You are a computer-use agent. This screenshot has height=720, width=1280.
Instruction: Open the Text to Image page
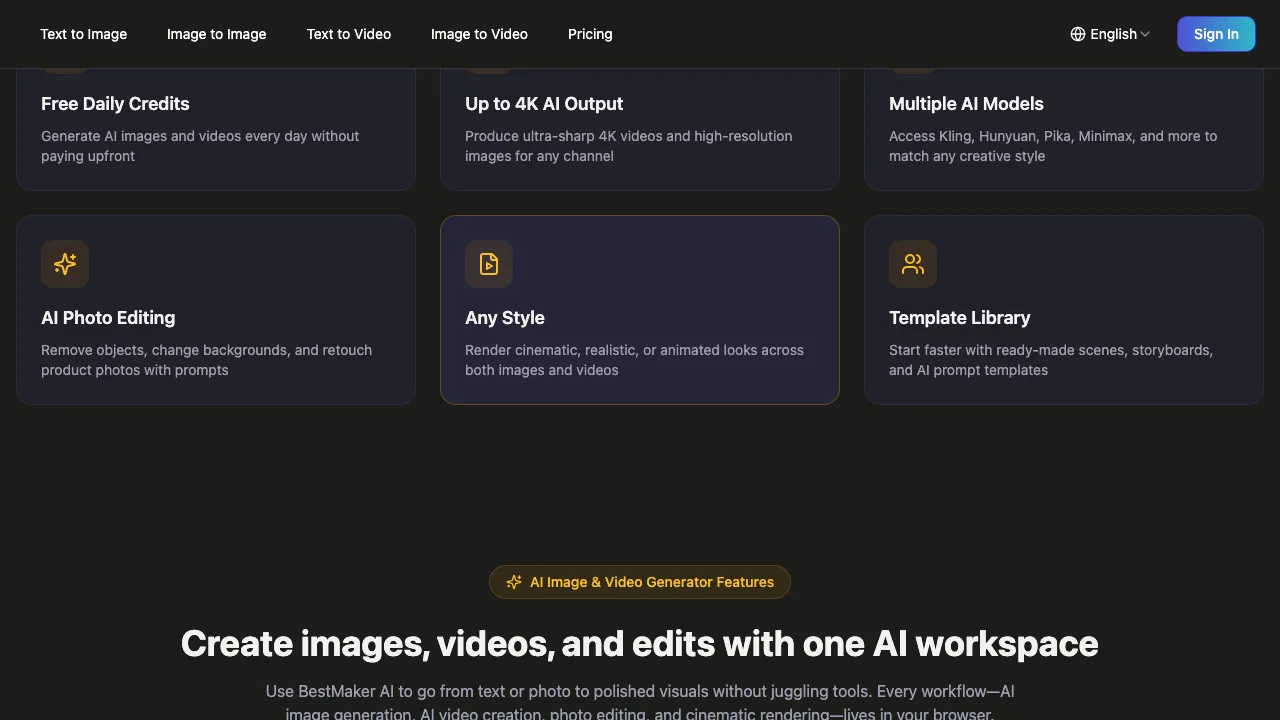[x=83, y=33]
